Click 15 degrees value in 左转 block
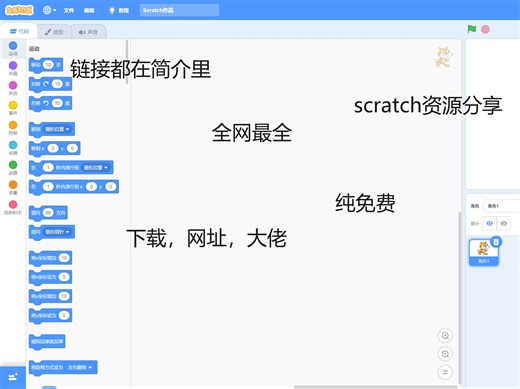The height and width of the screenshot is (389, 520). pos(57,103)
